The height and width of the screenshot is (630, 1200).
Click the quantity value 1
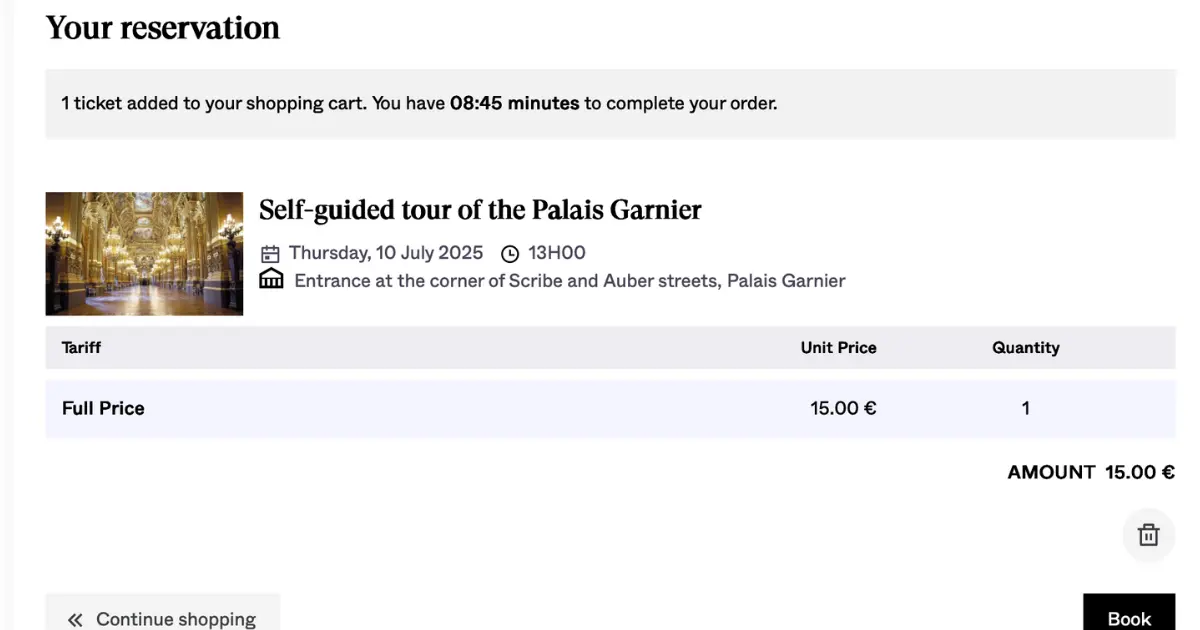[1025, 408]
